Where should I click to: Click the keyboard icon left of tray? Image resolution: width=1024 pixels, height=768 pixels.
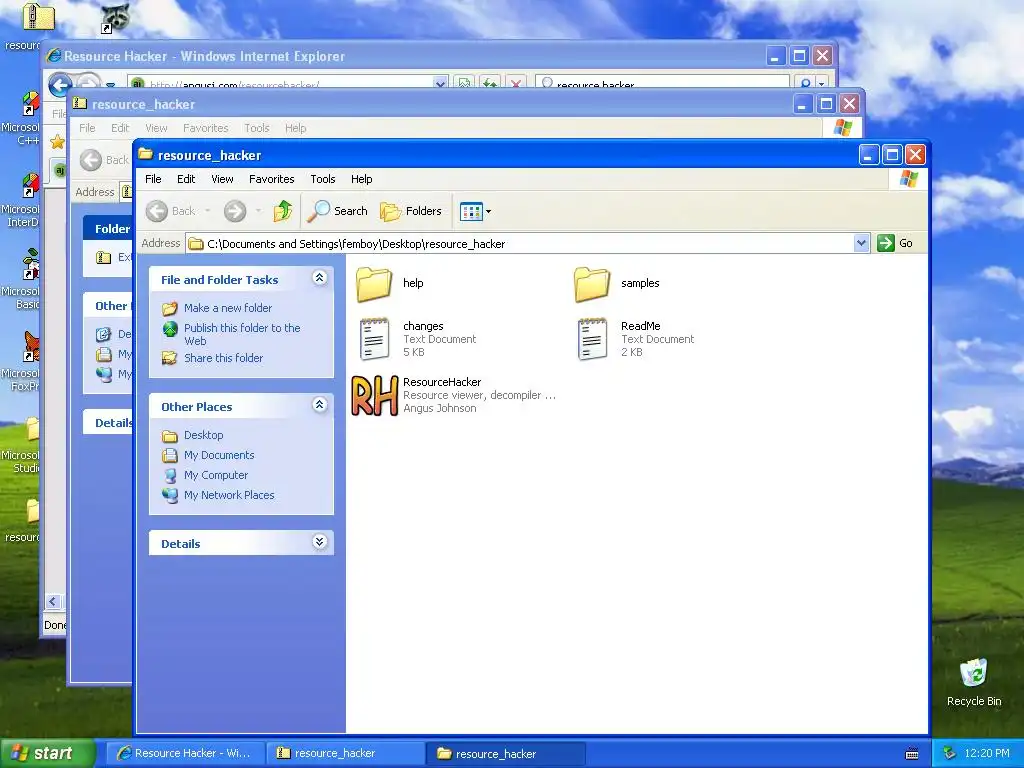click(912, 754)
